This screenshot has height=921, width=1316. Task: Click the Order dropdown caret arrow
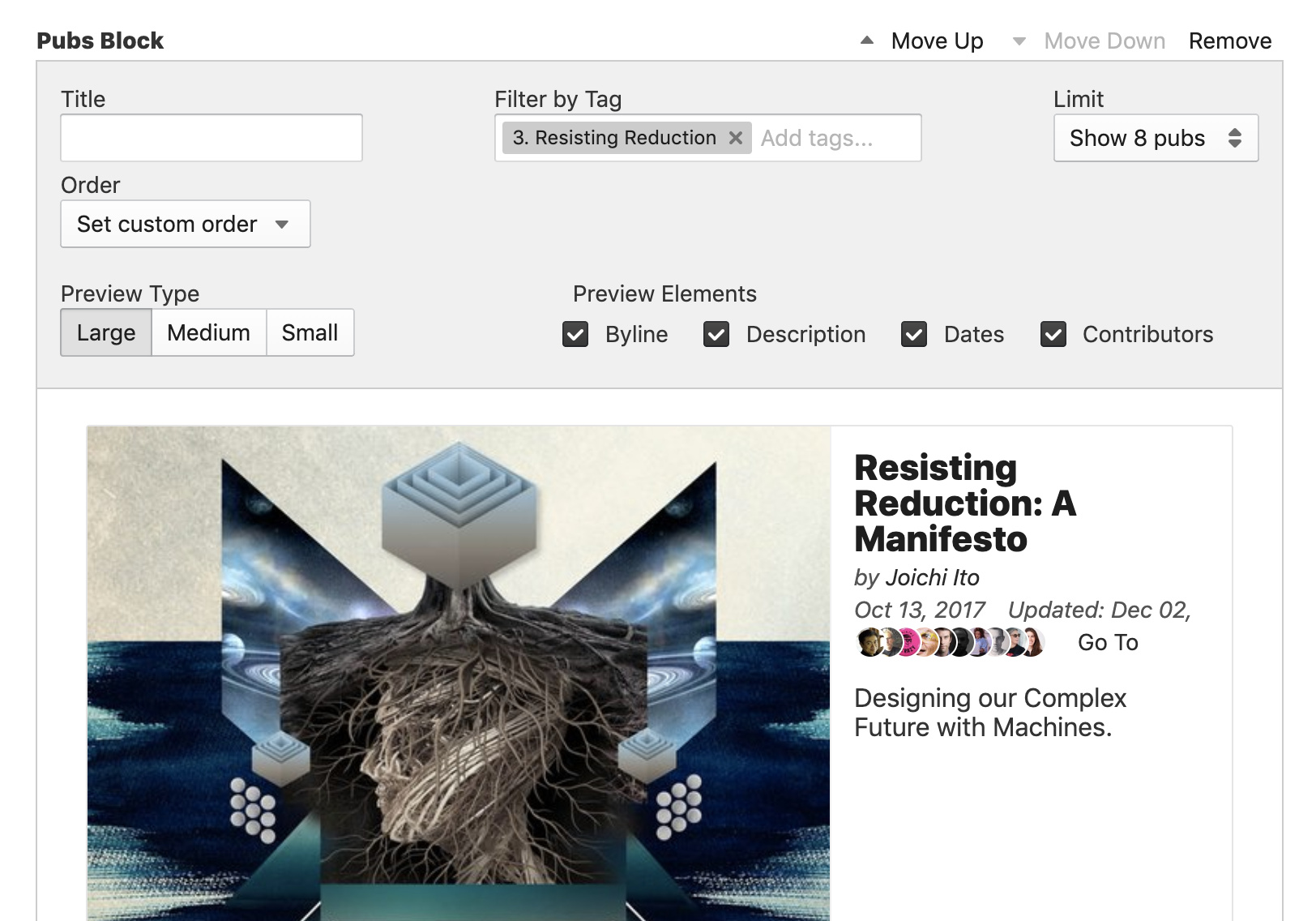[x=282, y=225]
